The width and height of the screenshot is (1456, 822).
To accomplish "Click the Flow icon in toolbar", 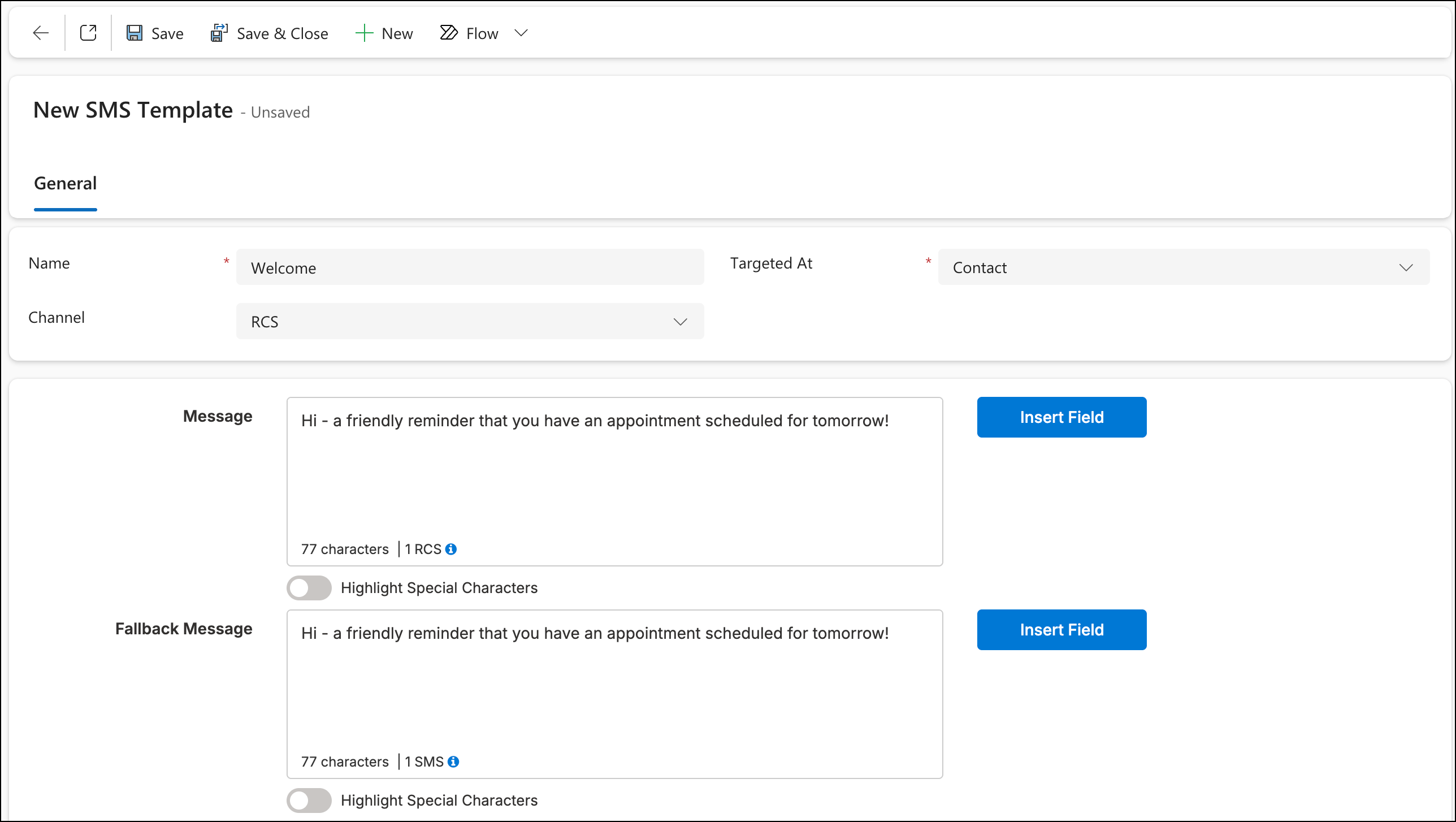I will (x=449, y=33).
